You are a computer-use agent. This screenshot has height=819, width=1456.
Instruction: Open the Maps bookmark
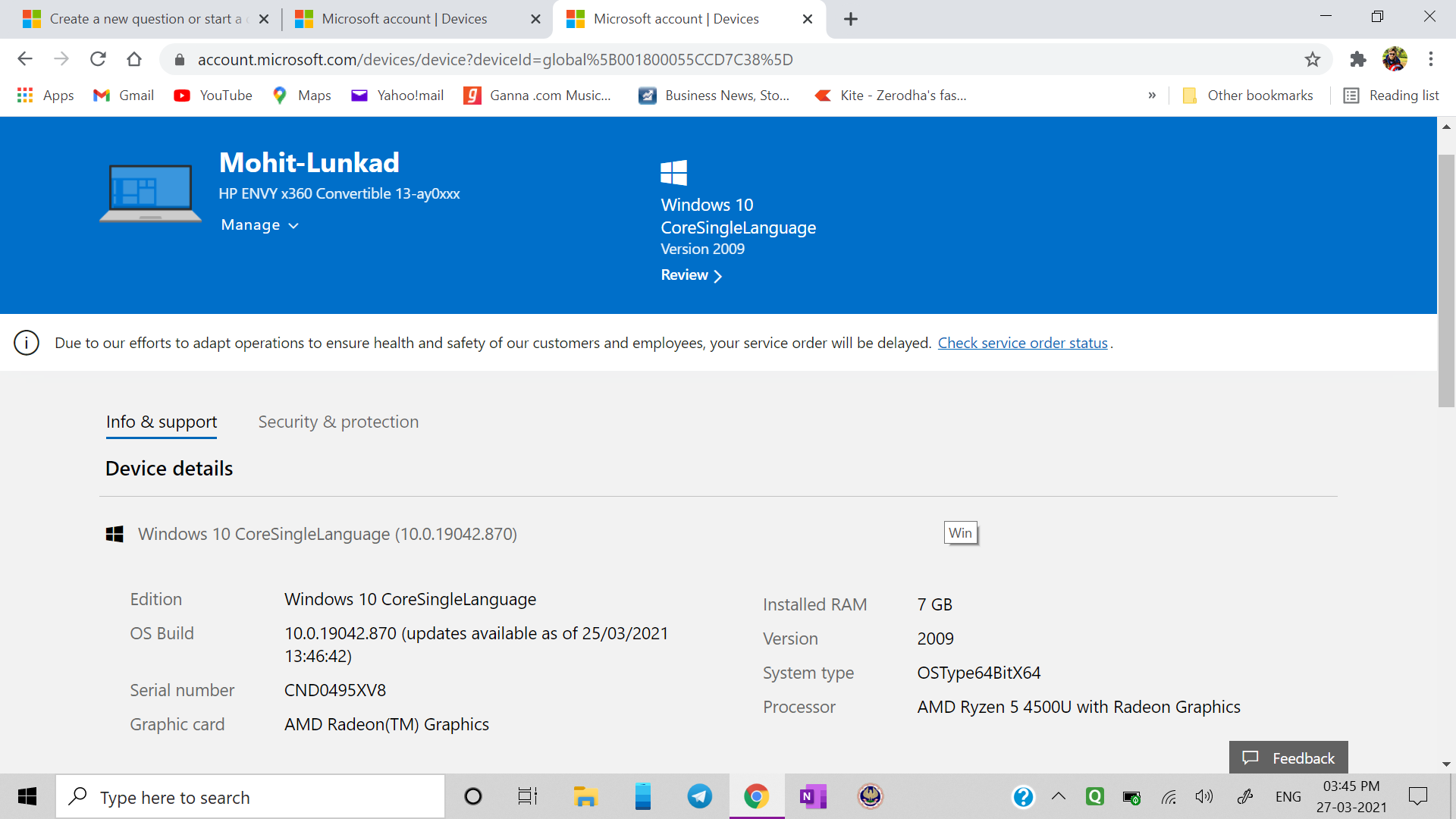click(302, 96)
